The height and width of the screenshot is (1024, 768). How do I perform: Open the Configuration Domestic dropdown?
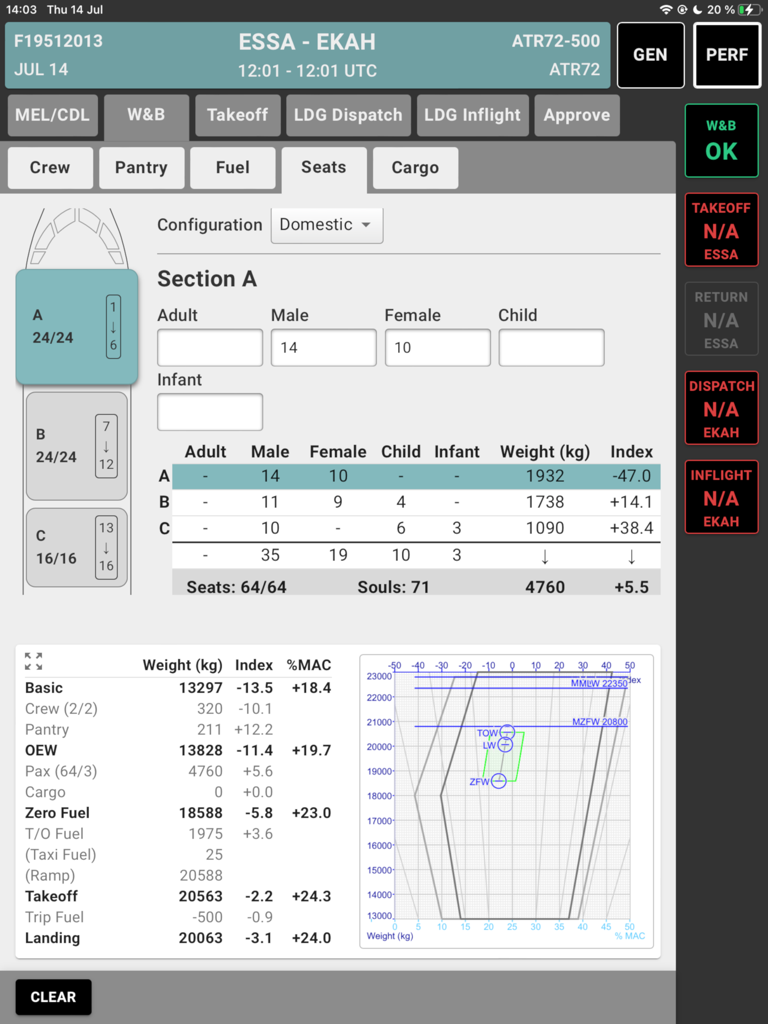(x=326, y=225)
